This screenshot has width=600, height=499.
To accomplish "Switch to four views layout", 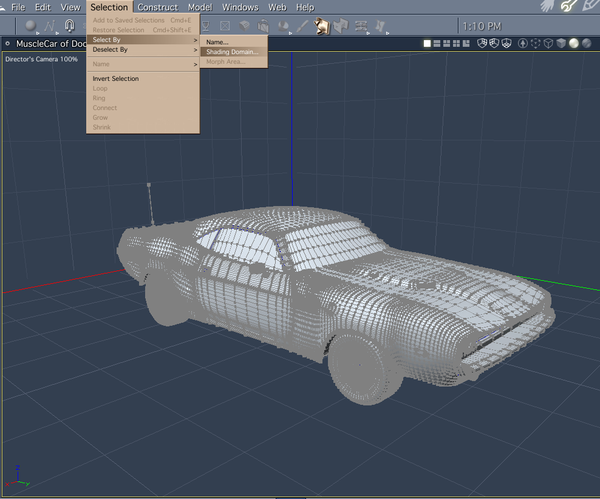I will pyautogui.click(x=456, y=44).
